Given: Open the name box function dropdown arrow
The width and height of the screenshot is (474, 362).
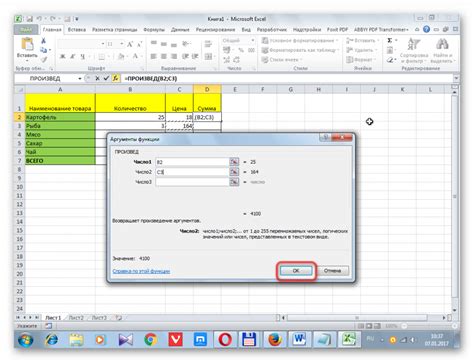Looking at the screenshot, I should [80, 79].
